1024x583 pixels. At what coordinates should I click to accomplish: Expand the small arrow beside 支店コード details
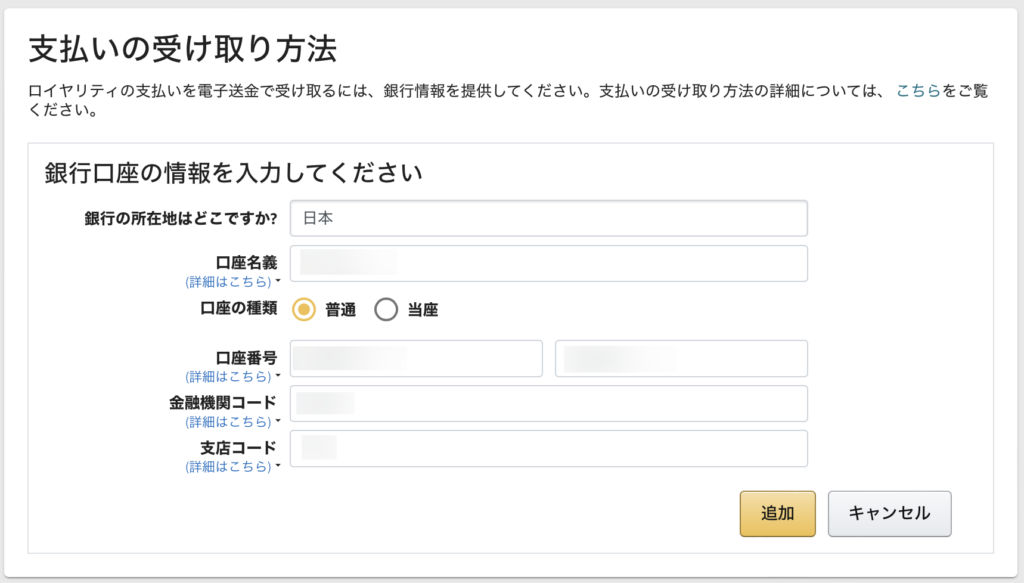278,468
